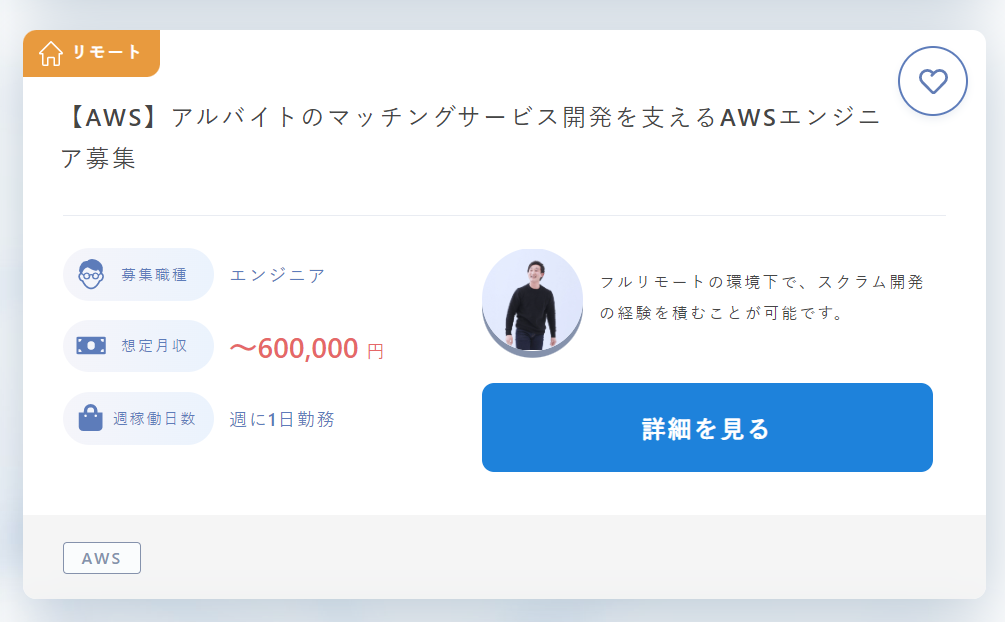Click the bag icon beside 週稼働日数
The height and width of the screenshot is (622, 1005).
pyautogui.click(x=90, y=418)
